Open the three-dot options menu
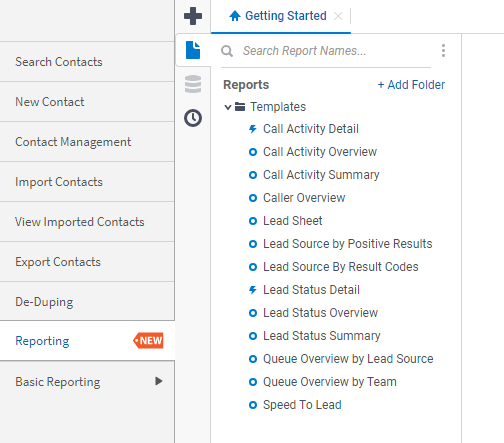This screenshot has width=504, height=443. [443, 51]
